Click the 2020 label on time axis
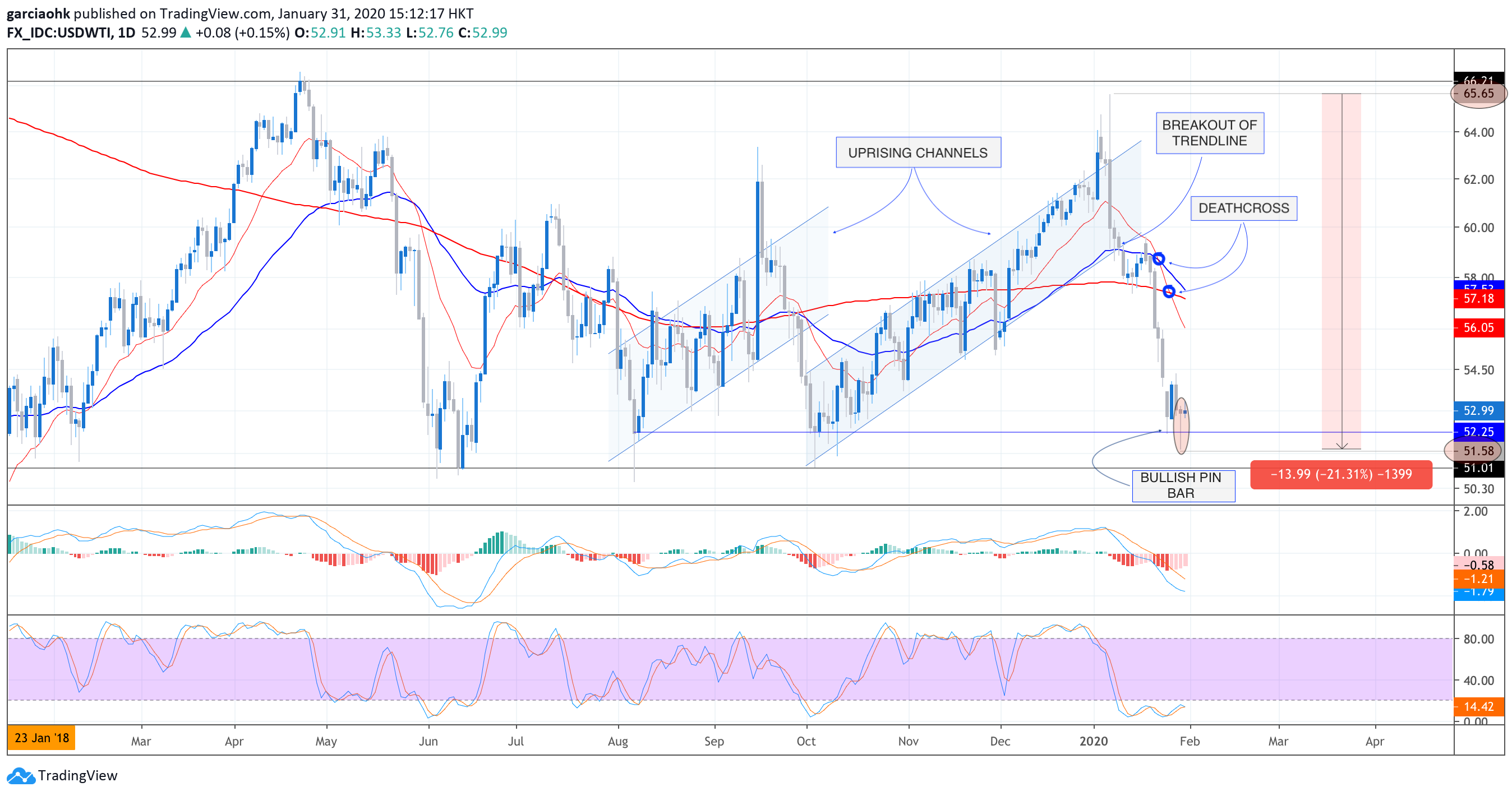Image resolution: width=1512 pixels, height=796 pixels. click(x=1093, y=741)
